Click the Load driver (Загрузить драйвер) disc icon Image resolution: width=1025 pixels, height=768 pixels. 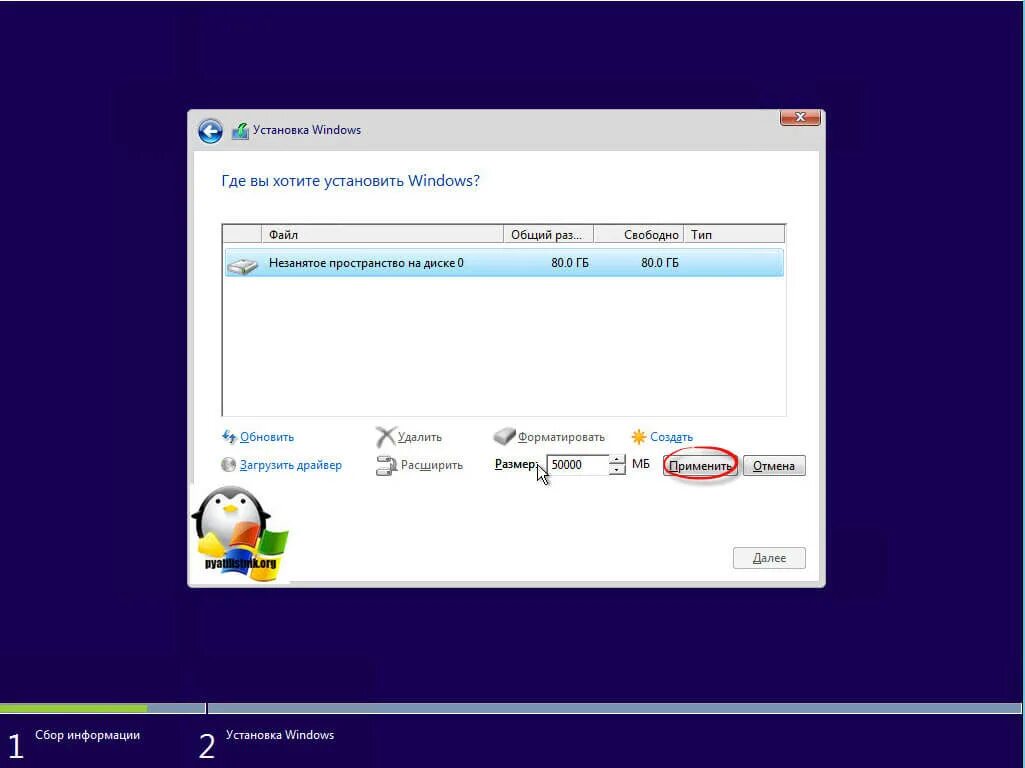tap(228, 465)
